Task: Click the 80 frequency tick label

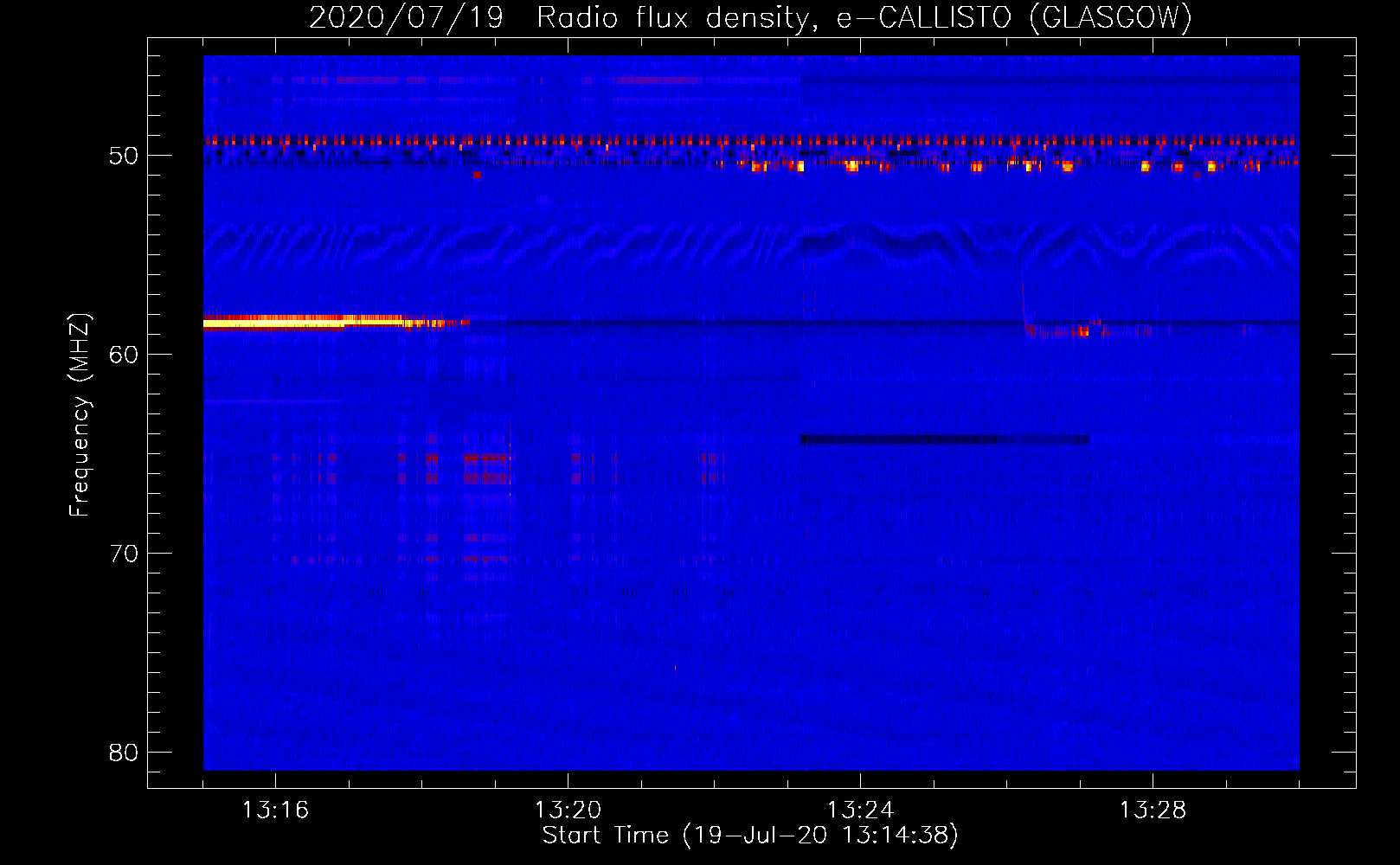Action: [124, 753]
